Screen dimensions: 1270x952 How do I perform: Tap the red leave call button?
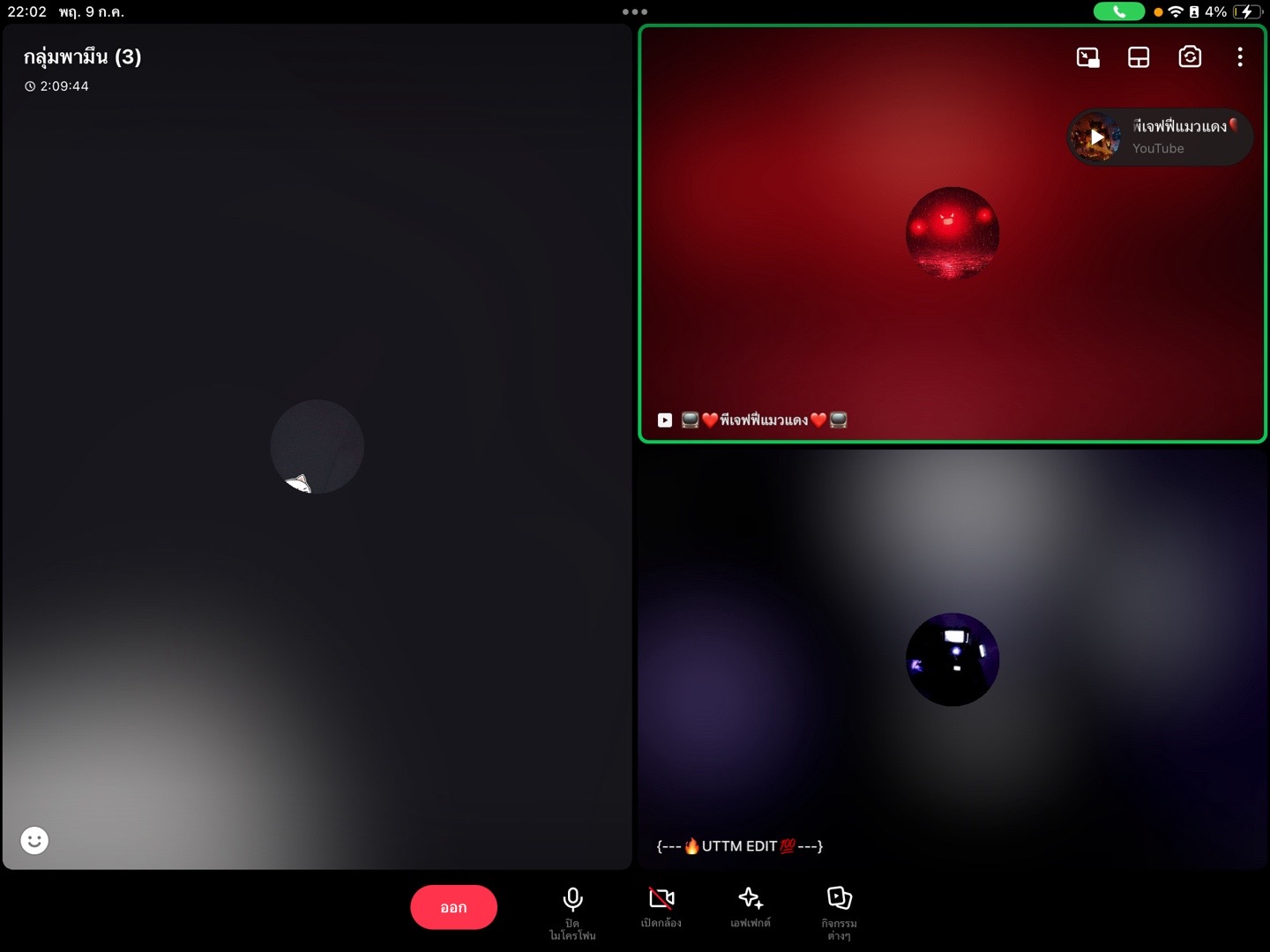coord(453,907)
